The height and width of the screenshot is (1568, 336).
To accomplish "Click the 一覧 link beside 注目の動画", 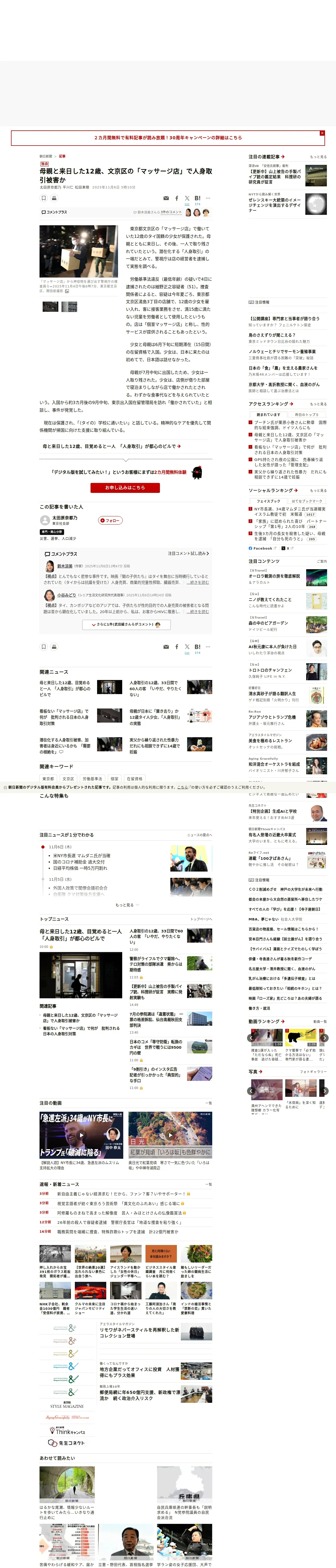I will coord(209,1103).
